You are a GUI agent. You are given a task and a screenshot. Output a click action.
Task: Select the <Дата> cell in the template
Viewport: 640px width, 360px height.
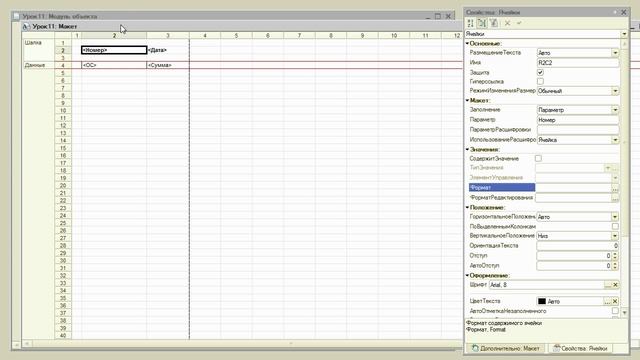[x=168, y=50]
